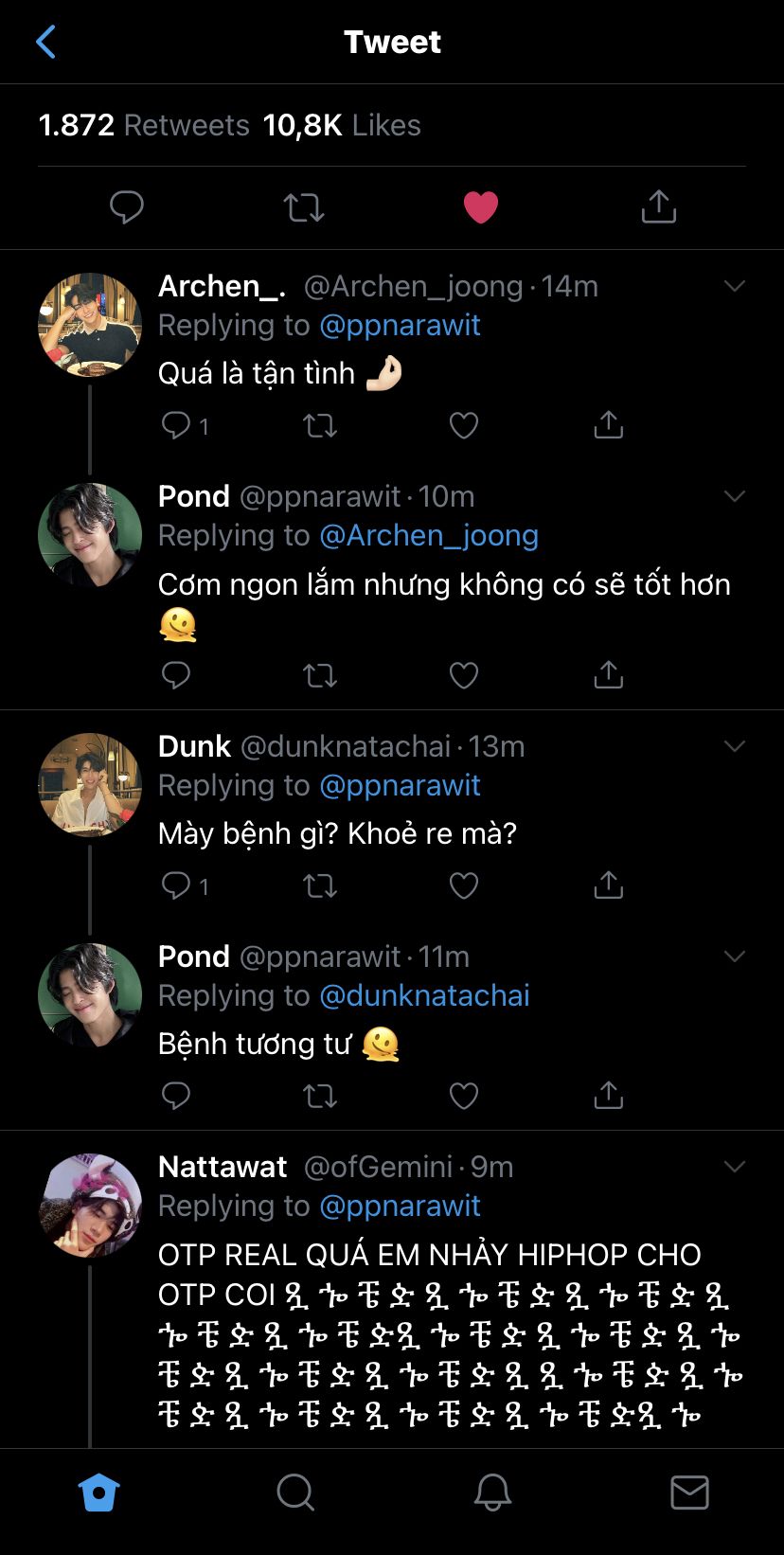784x1555 pixels.
Task: Open the Search tab in bottom bar
Action: tap(295, 1492)
